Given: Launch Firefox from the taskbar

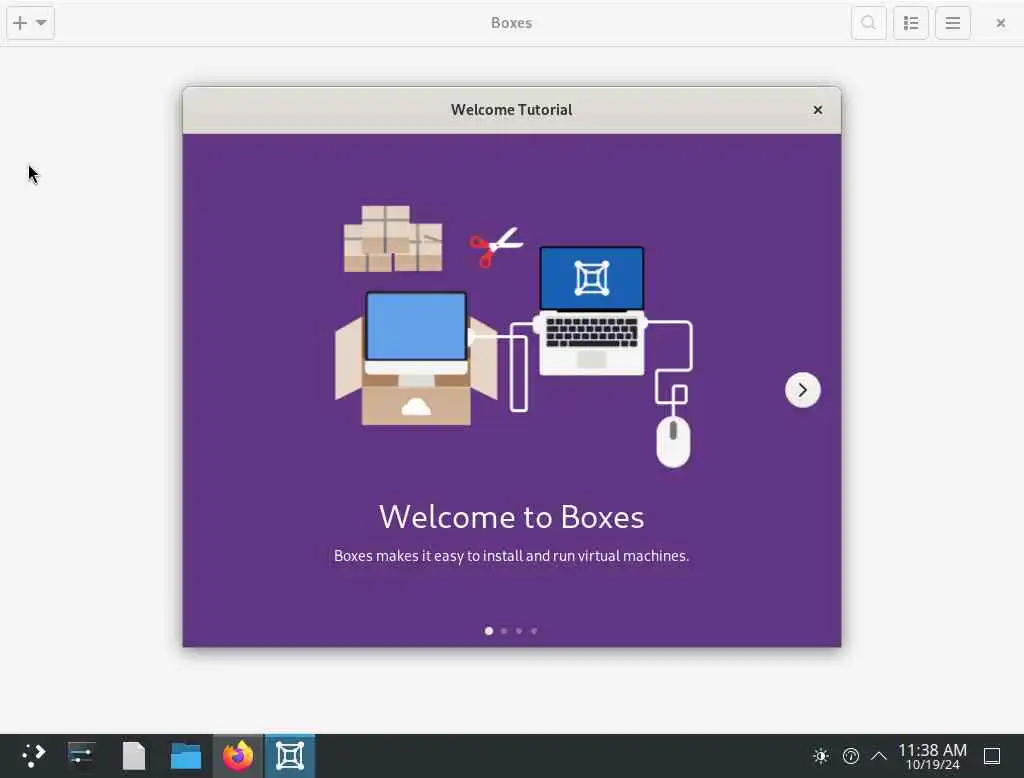Looking at the screenshot, I should pos(238,756).
